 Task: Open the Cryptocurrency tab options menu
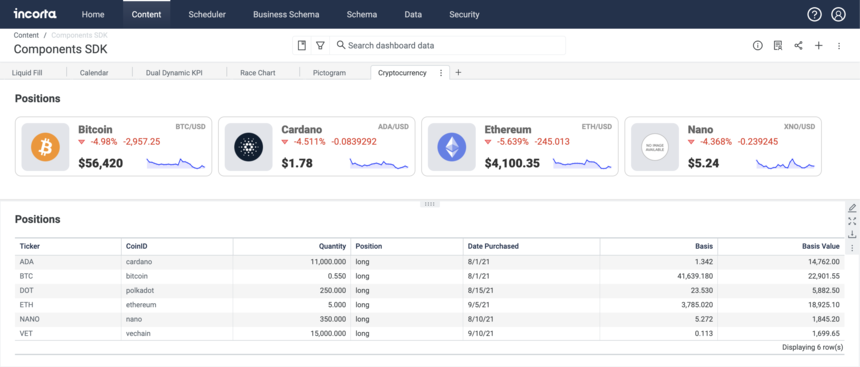point(441,72)
